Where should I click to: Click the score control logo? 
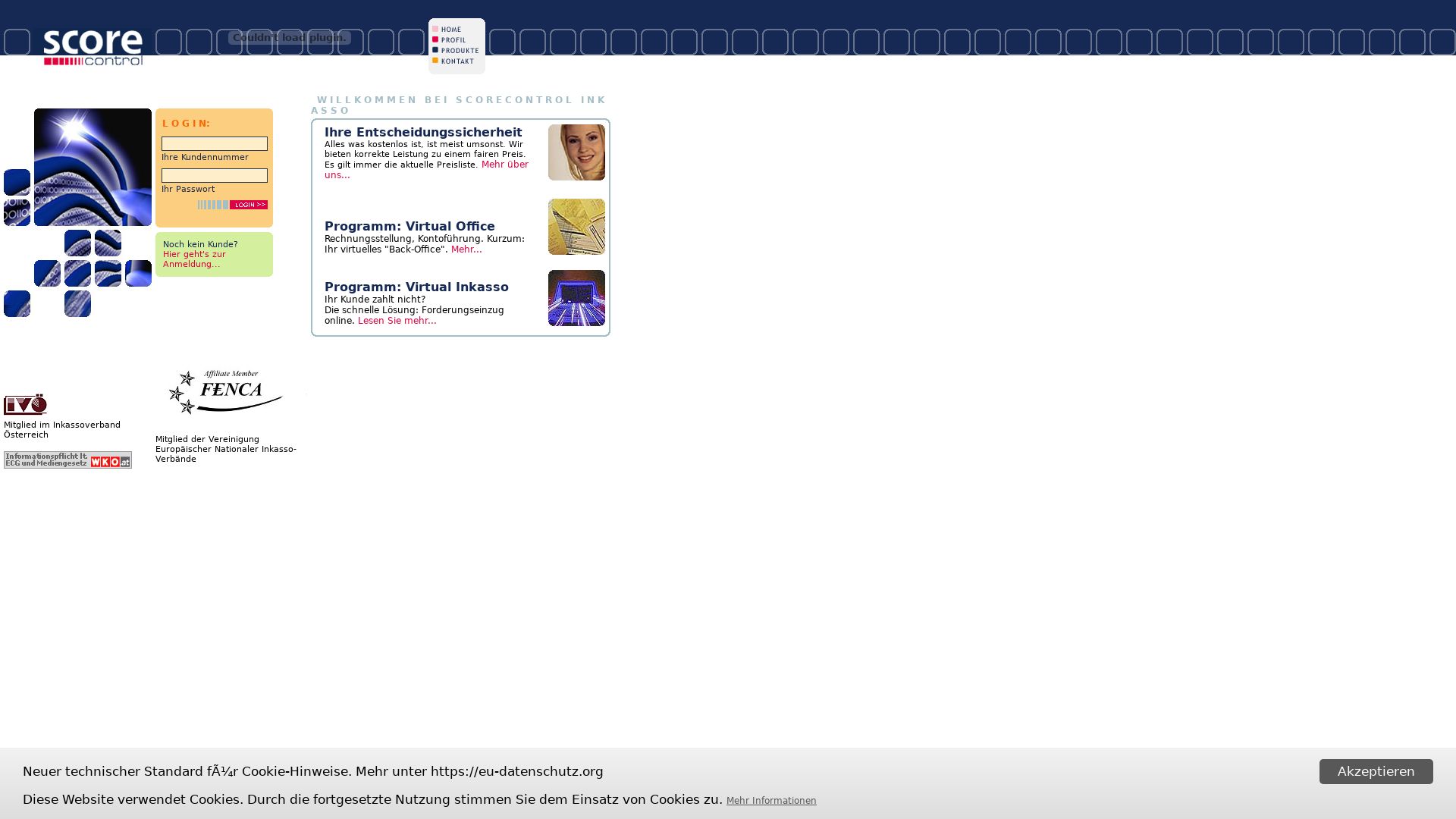[93, 48]
